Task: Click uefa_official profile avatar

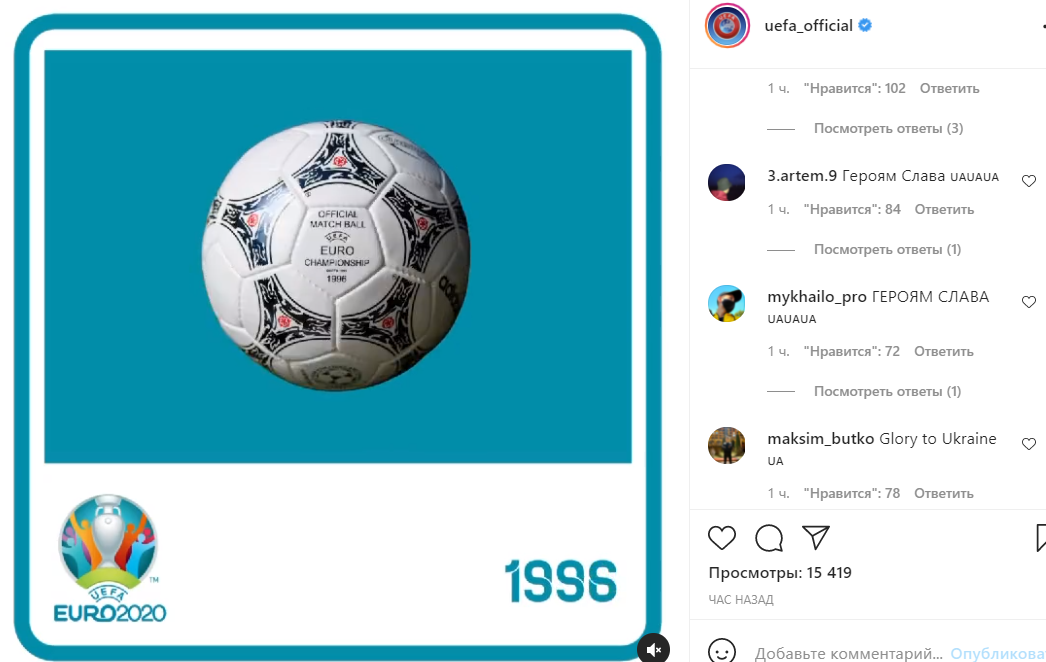Action: [x=727, y=26]
